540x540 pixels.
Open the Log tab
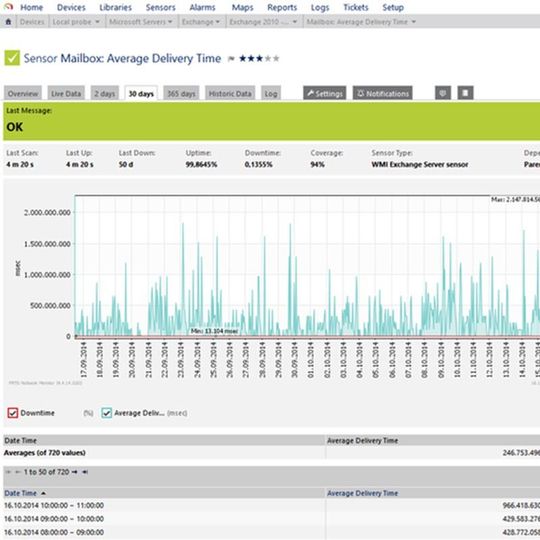click(271, 93)
